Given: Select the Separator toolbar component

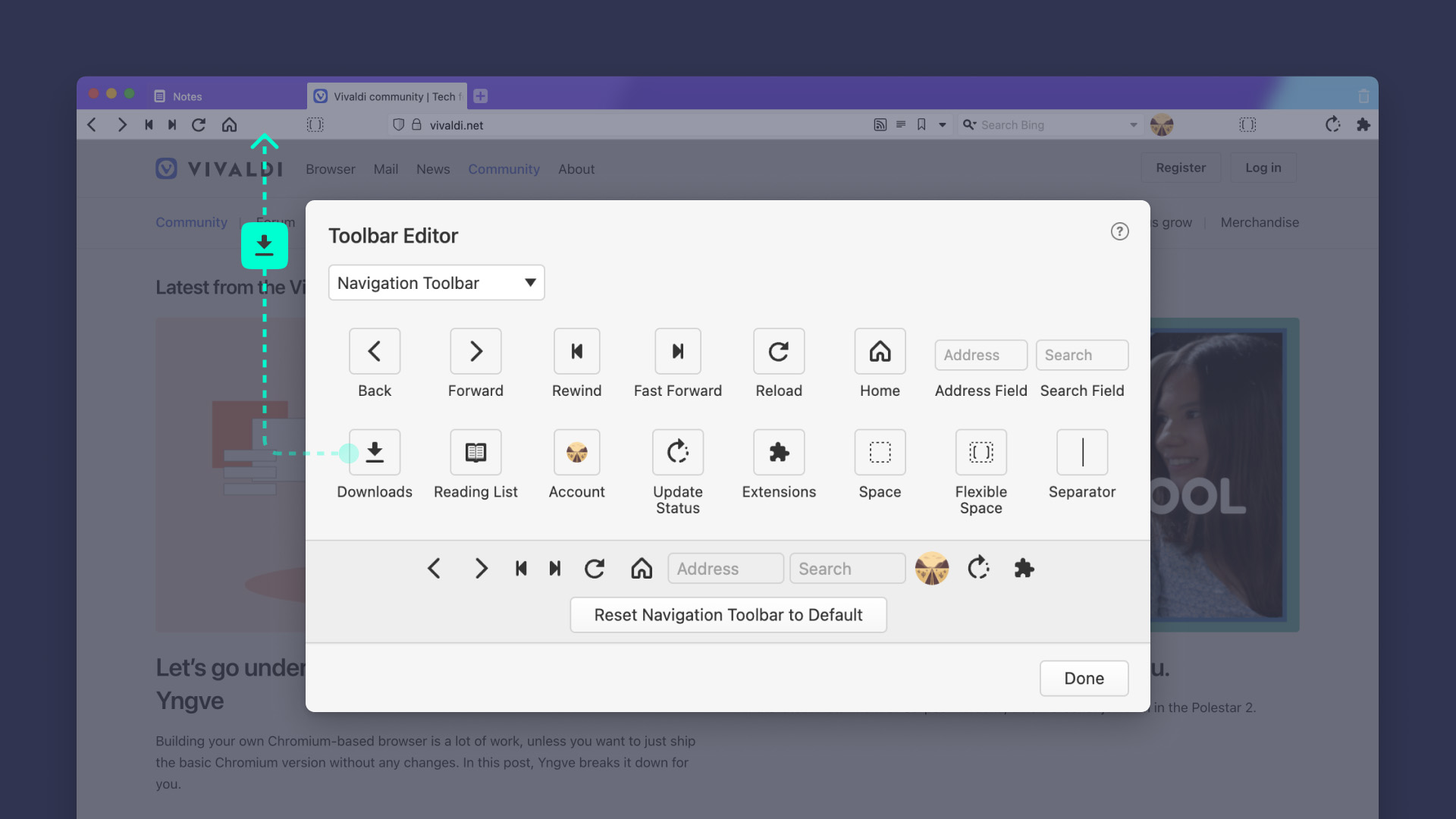Looking at the screenshot, I should [x=1082, y=453].
